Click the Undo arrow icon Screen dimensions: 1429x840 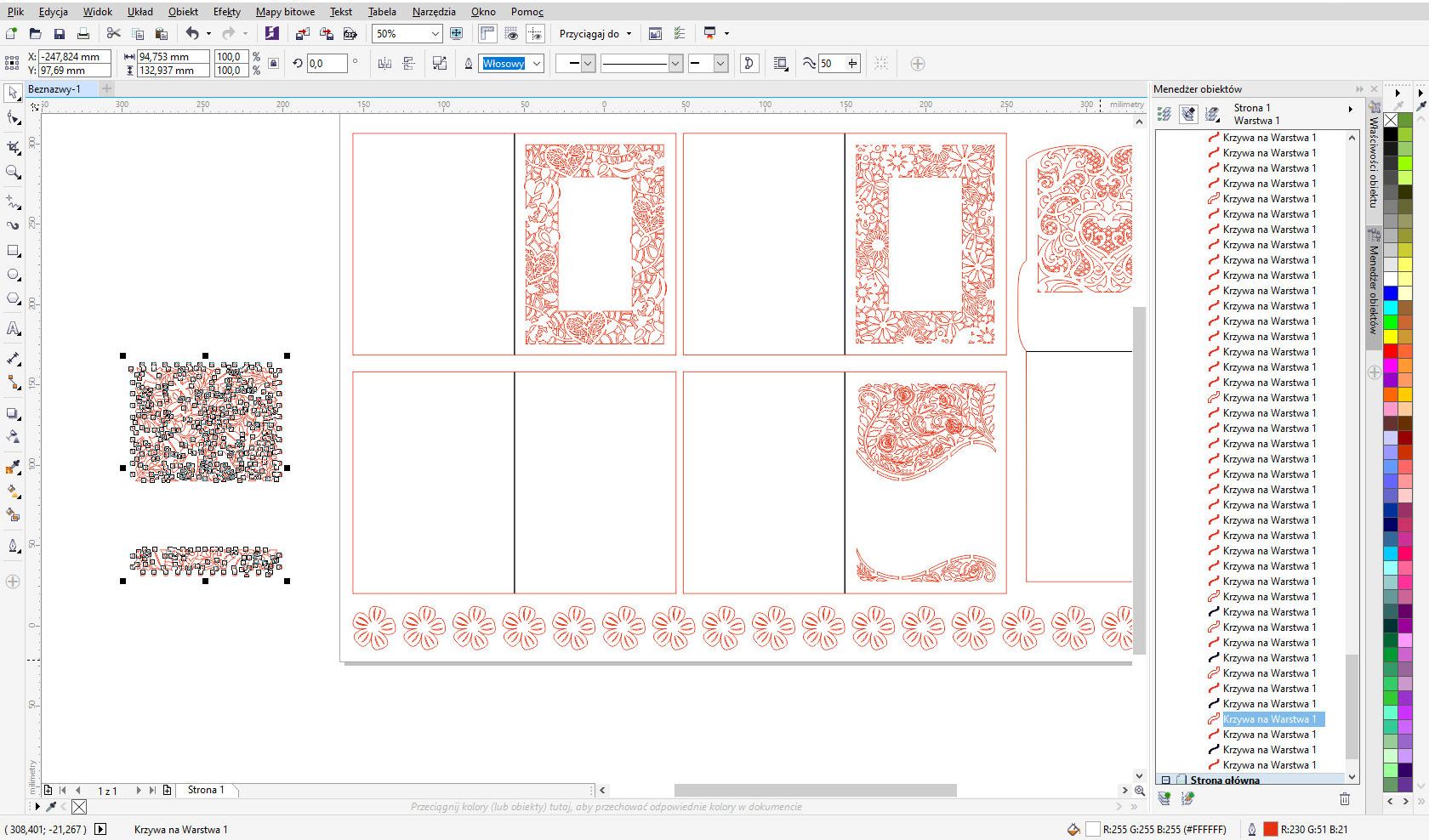click(192, 34)
